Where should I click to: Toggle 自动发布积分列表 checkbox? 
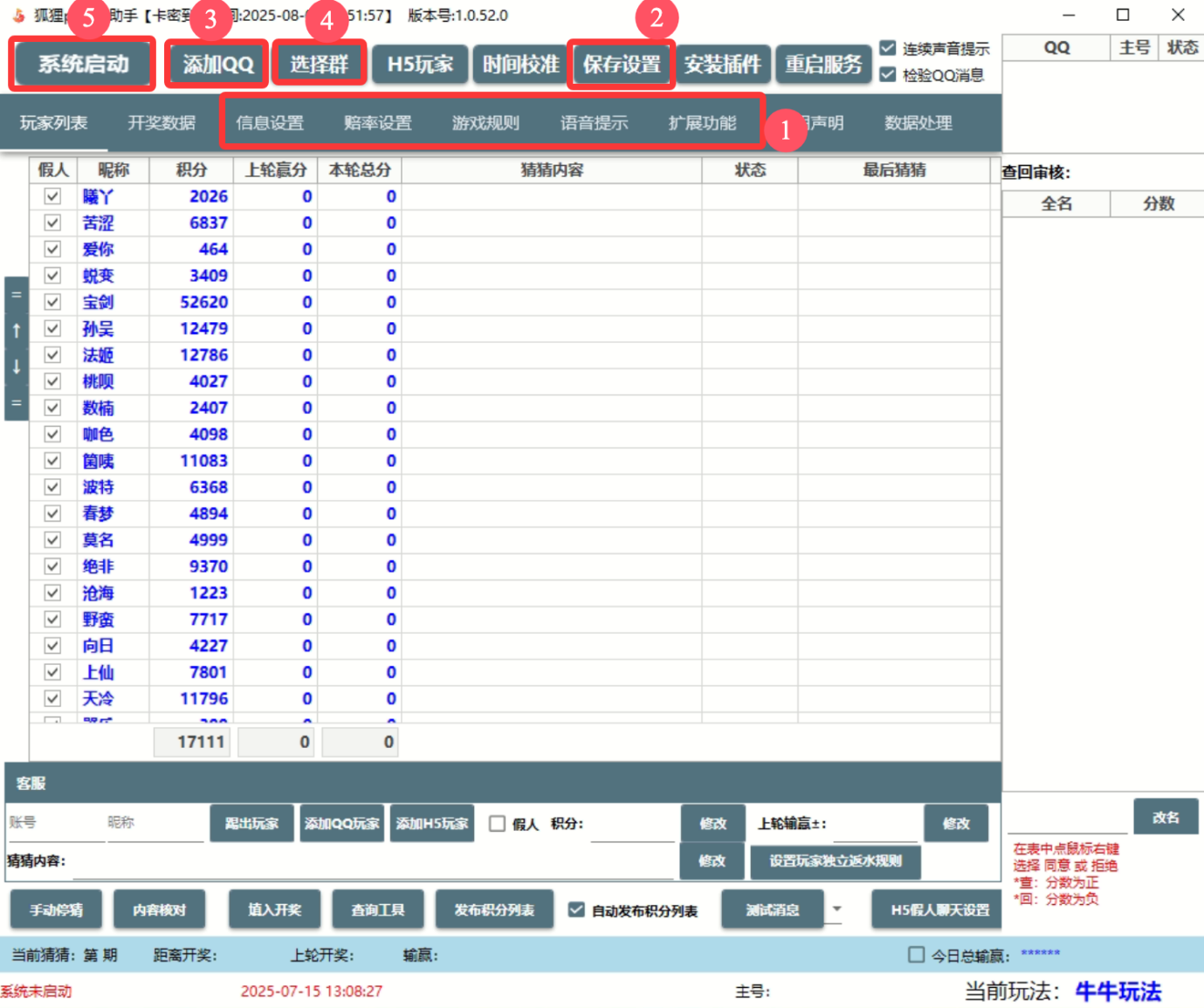(576, 909)
